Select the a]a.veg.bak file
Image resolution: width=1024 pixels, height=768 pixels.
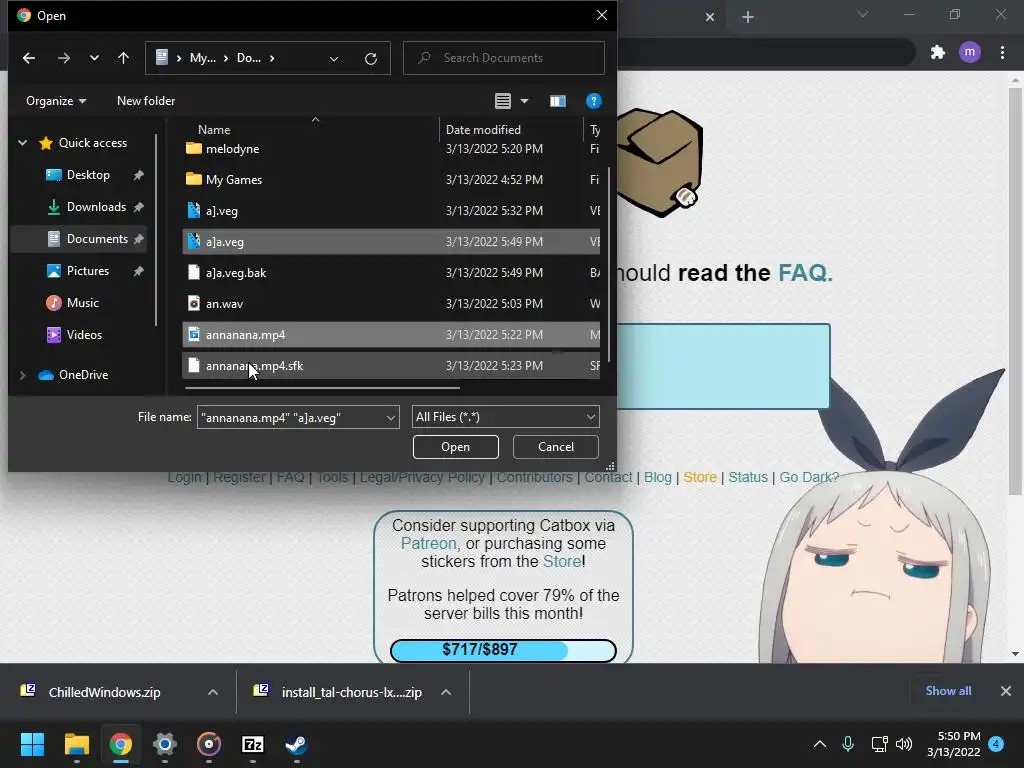click(x=391, y=273)
